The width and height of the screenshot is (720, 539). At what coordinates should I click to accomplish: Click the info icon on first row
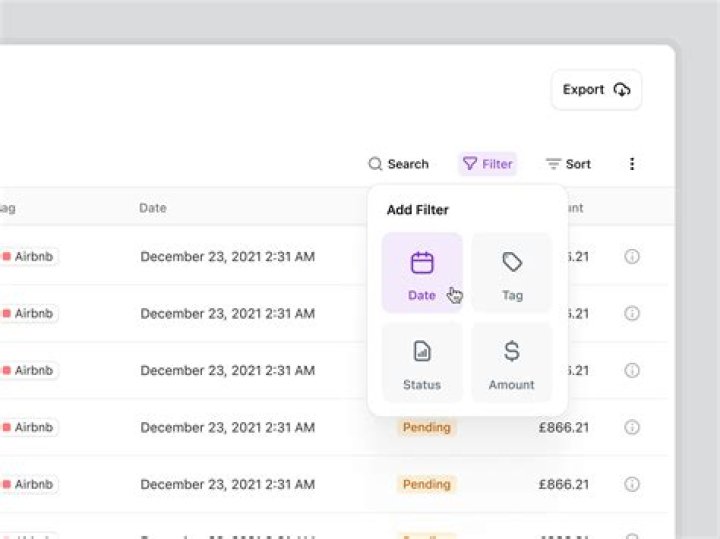pos(632,256)
